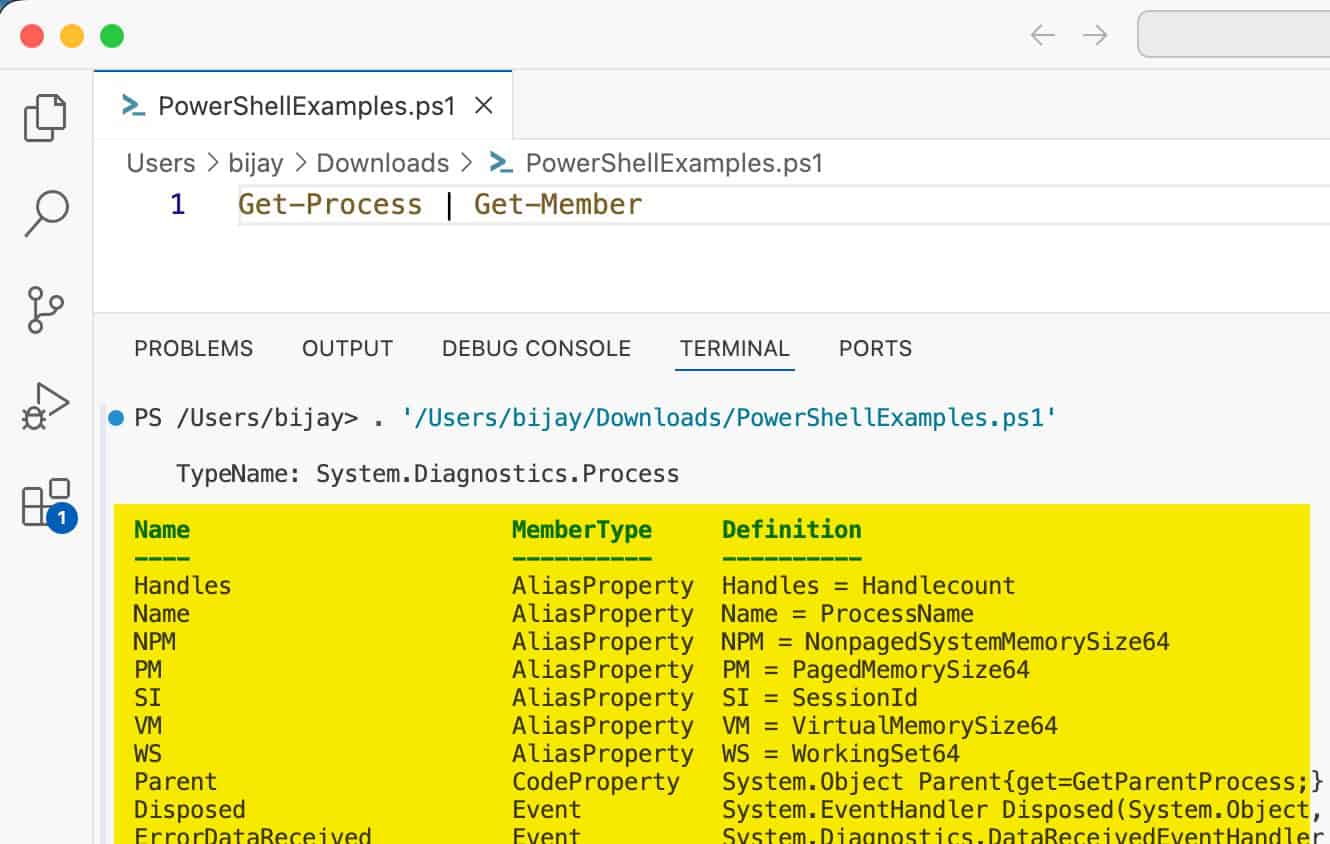
Task: Open the Downloads breadcrumb dropdown
Action: [383, 162]
